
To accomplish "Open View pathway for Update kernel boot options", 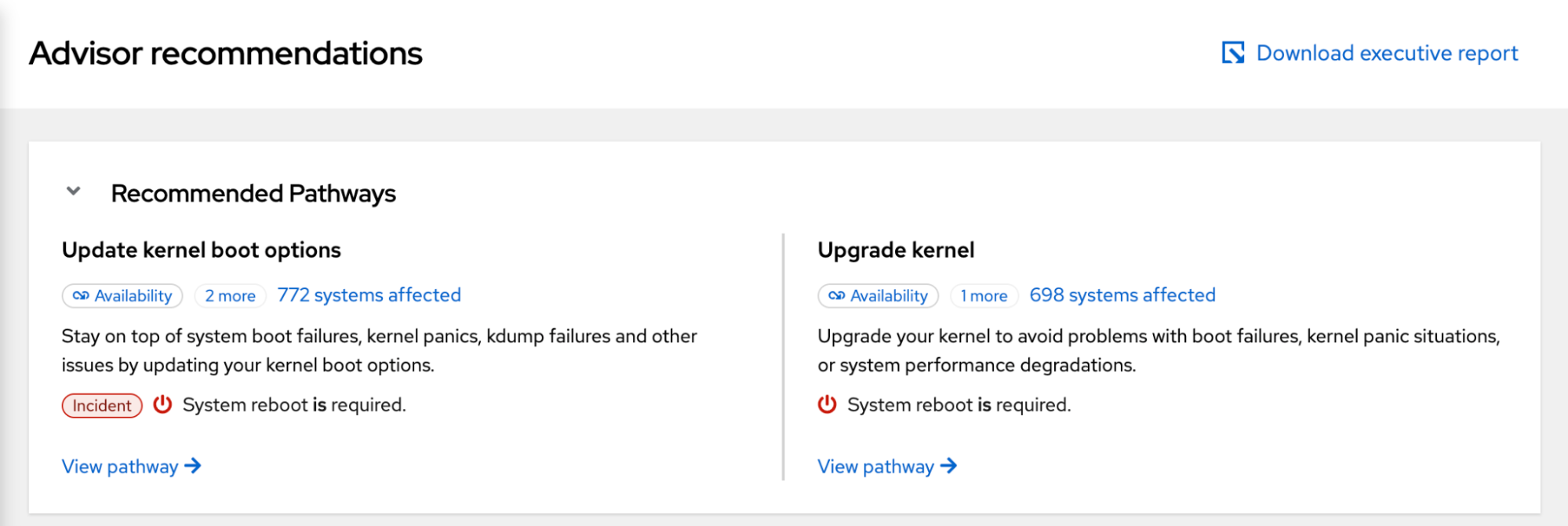I will click(120, 466).
